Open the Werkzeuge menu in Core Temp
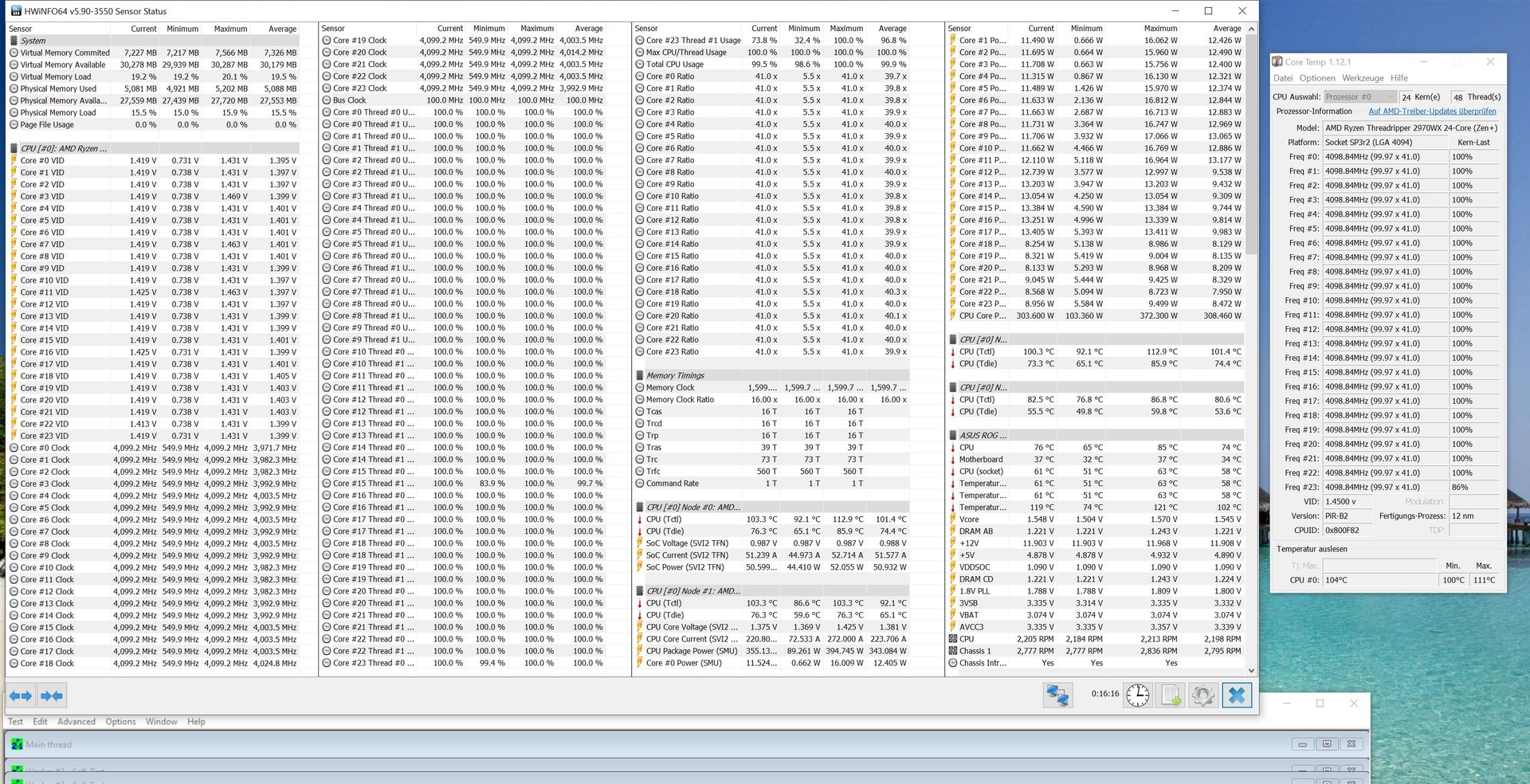 point(1363,78)
